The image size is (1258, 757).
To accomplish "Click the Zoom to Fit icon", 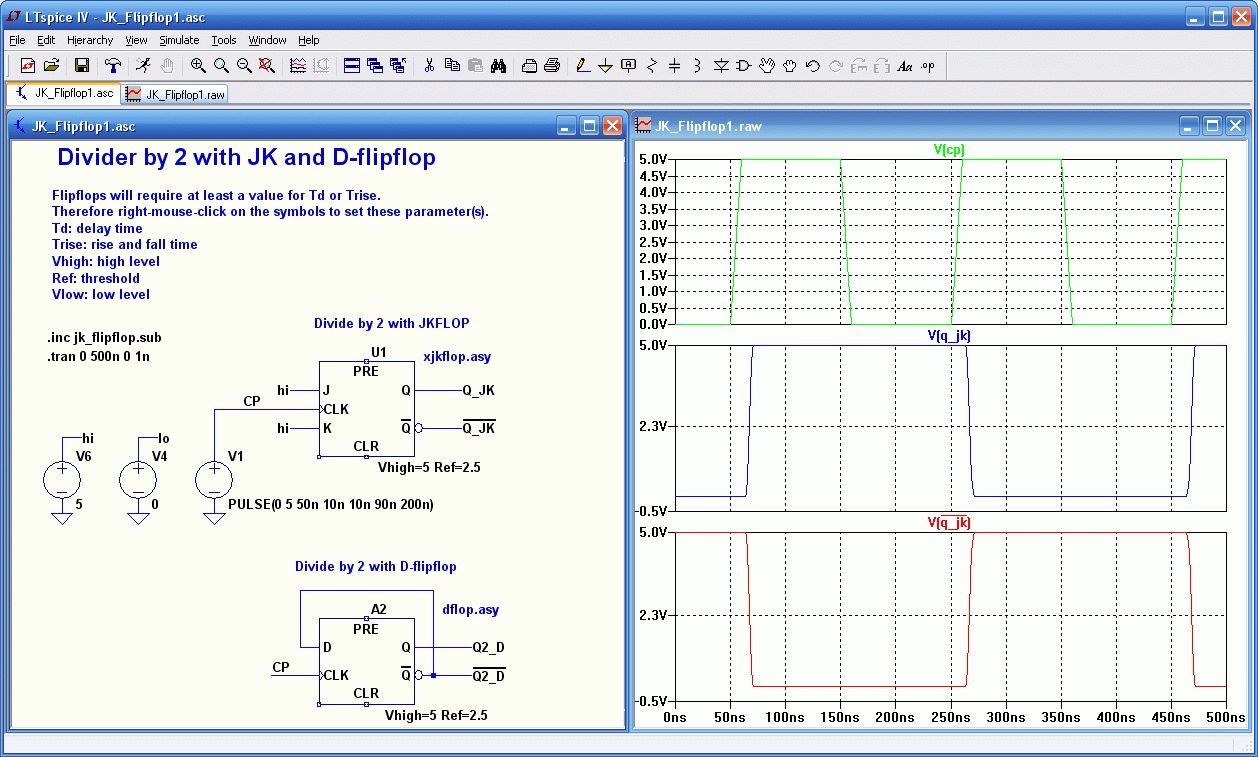I will point(267,66).
